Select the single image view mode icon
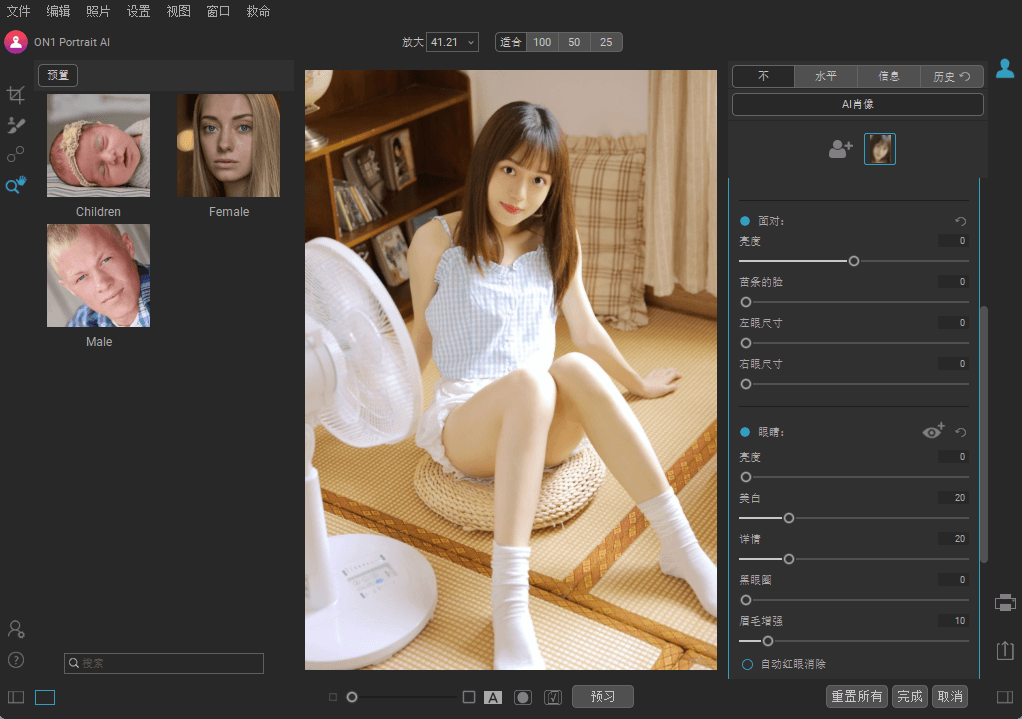This screenshot has height=719, width=1022. [45, 697]
